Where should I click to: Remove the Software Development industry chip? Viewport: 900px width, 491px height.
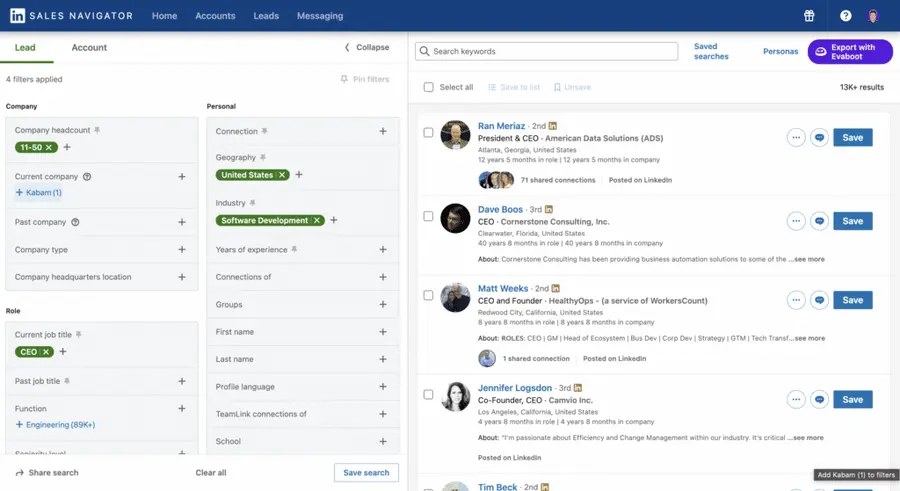coord(317,221)
